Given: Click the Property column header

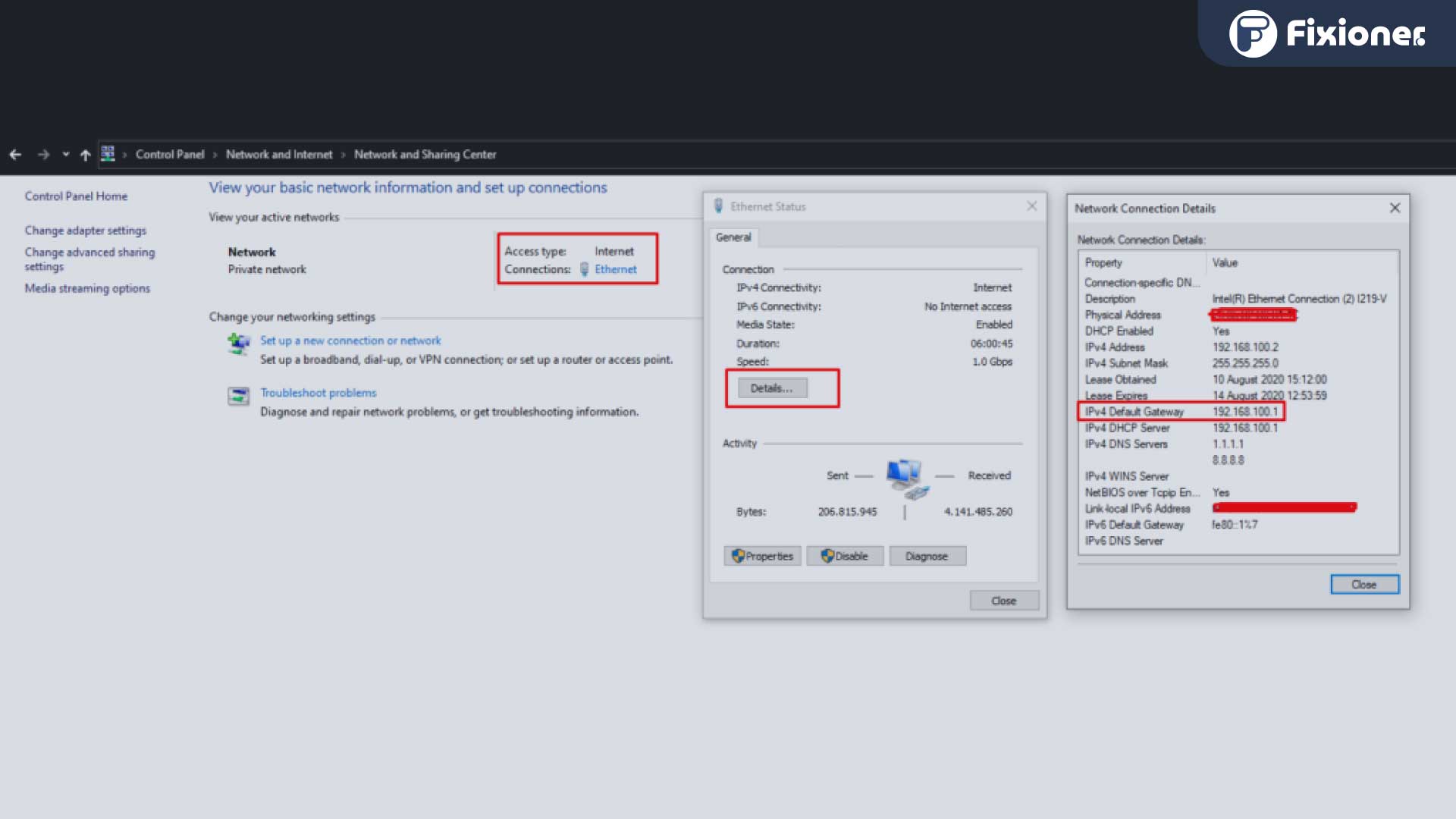Looking at the screenshot, I should [1141, 263].
